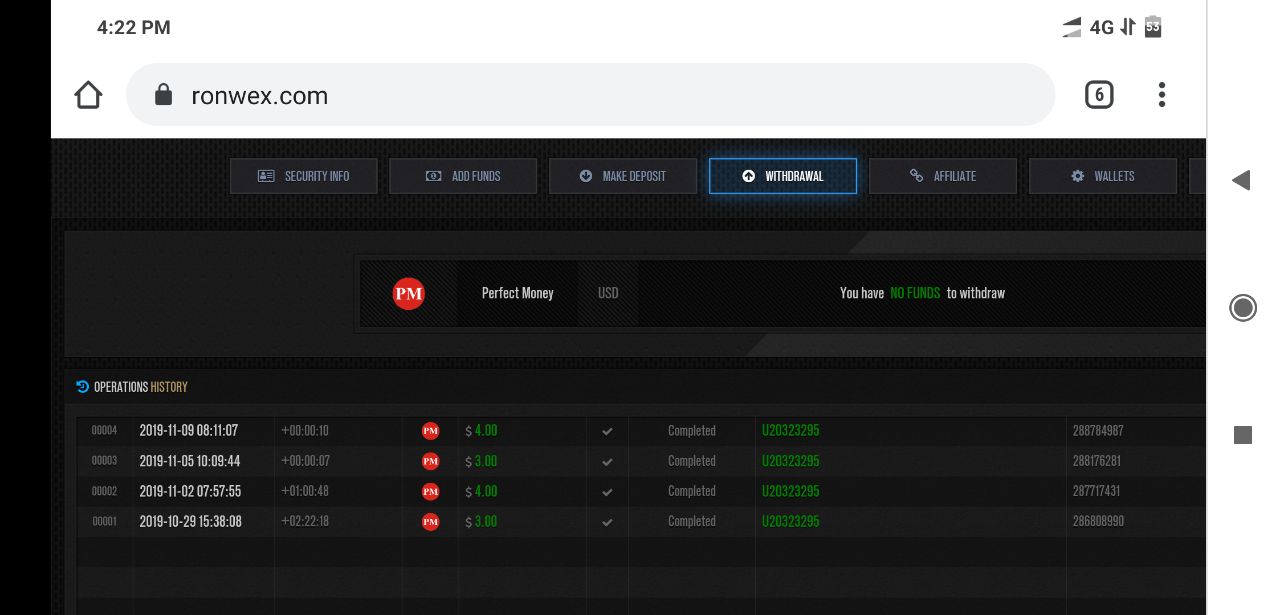Image resolution: width=1280 pixels, height=615 pixels.
Task: Click batch number 286808990
Action: [x=1098, y=521]
